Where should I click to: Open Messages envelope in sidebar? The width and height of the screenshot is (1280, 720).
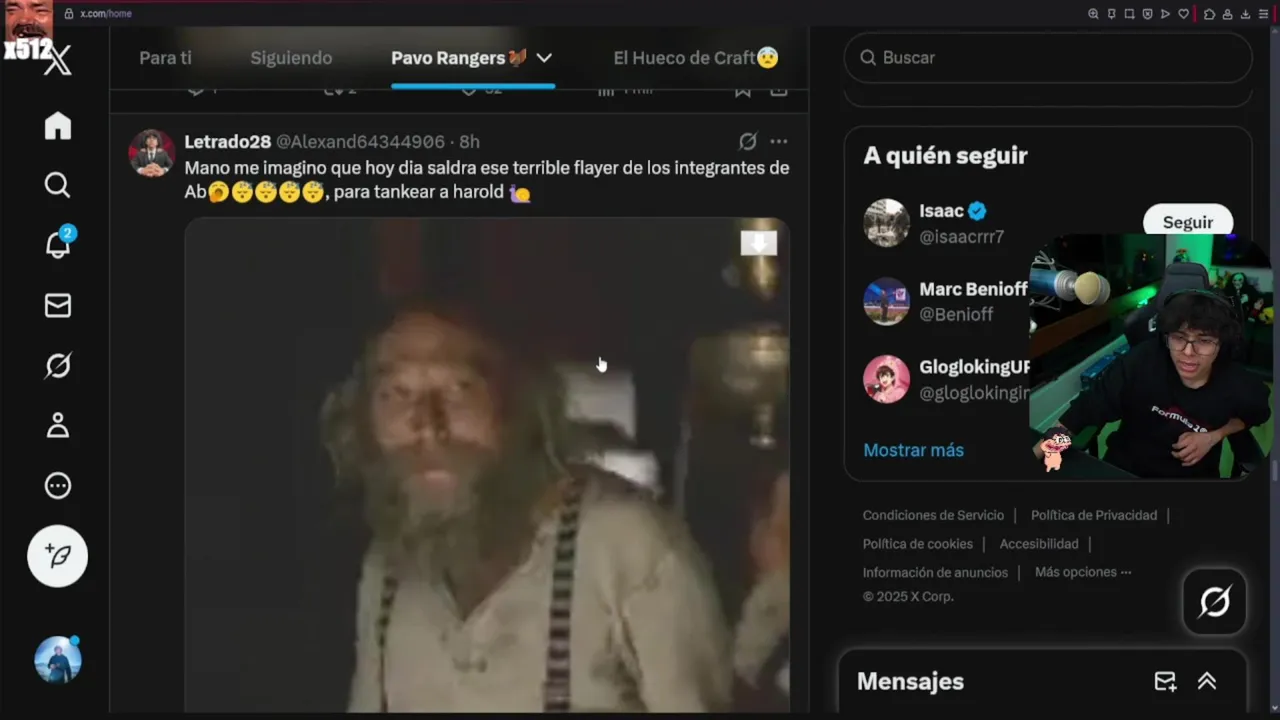click(58, 305)
